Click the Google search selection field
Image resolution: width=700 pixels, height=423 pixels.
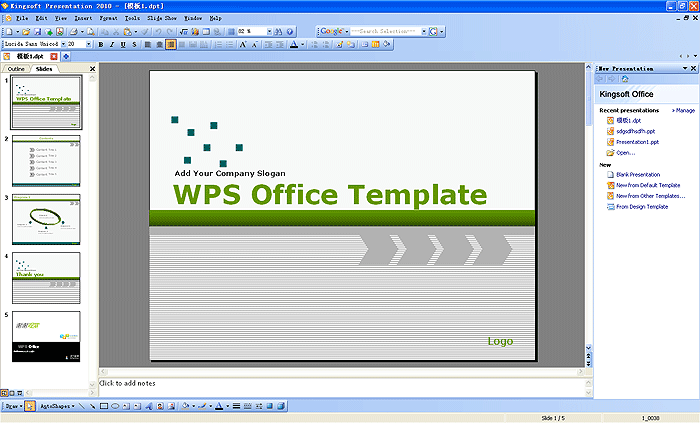tap(385, 32)
